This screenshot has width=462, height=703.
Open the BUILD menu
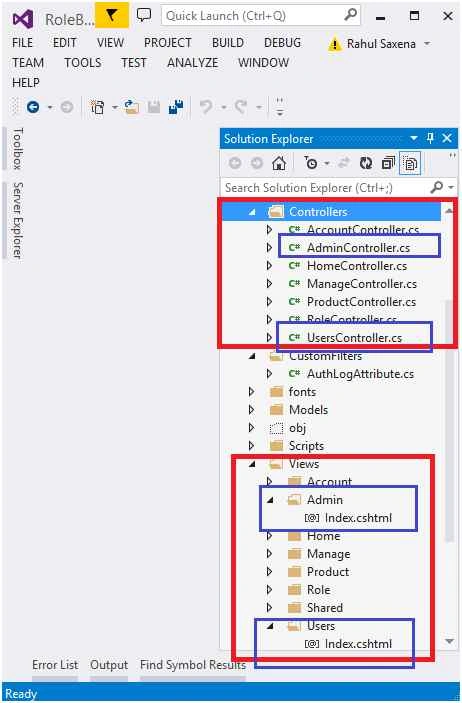point(228,43)
